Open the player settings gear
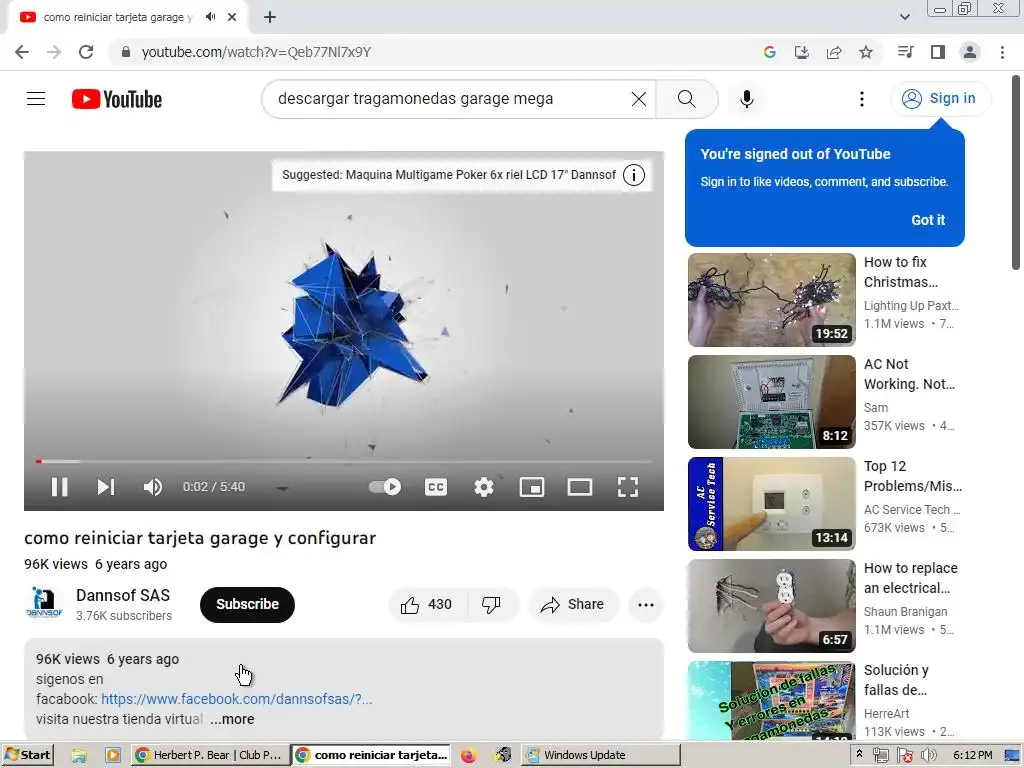 pos(484,487)
